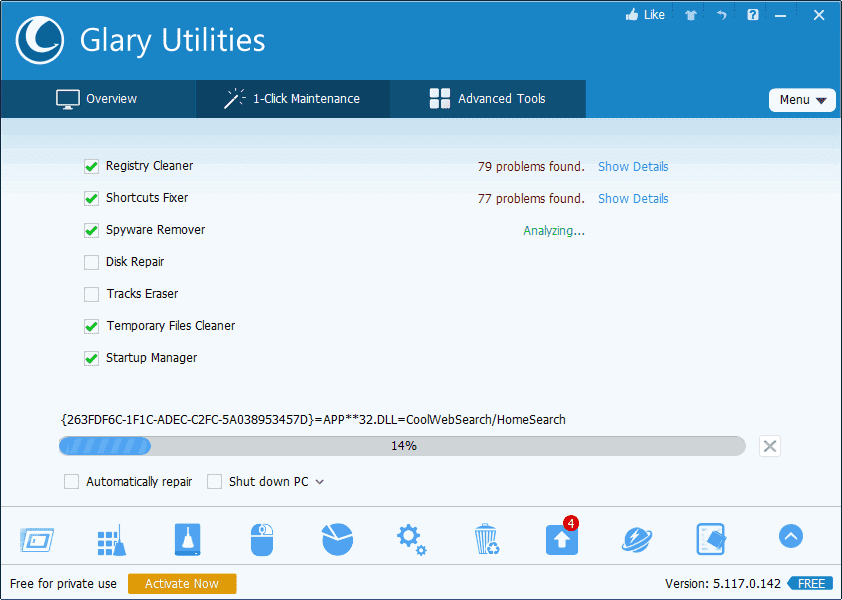Click the Free for private use label
The width and height of the screenshot is (842, 600).
coord(63,583)
